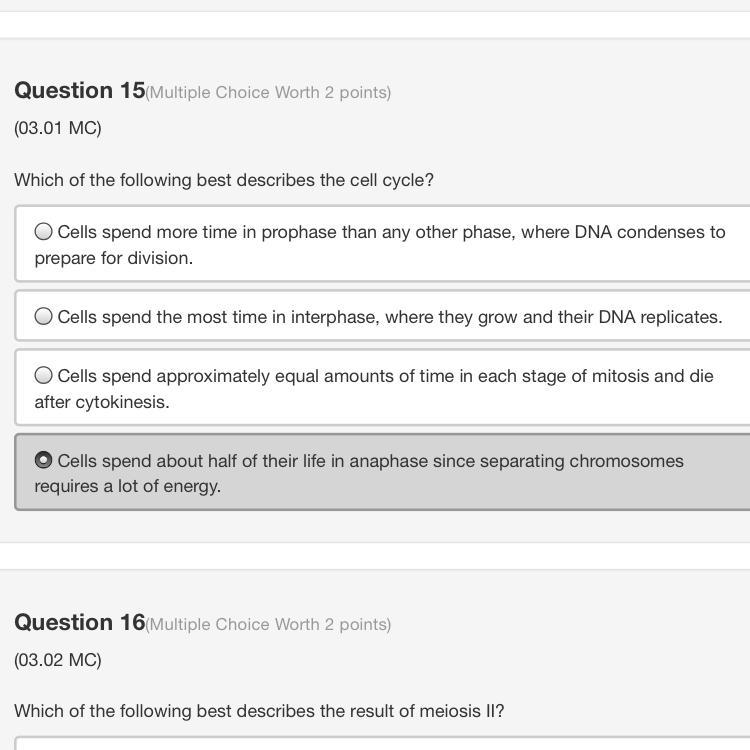Select the prophase answer radio button

click(x=44, y=232)
